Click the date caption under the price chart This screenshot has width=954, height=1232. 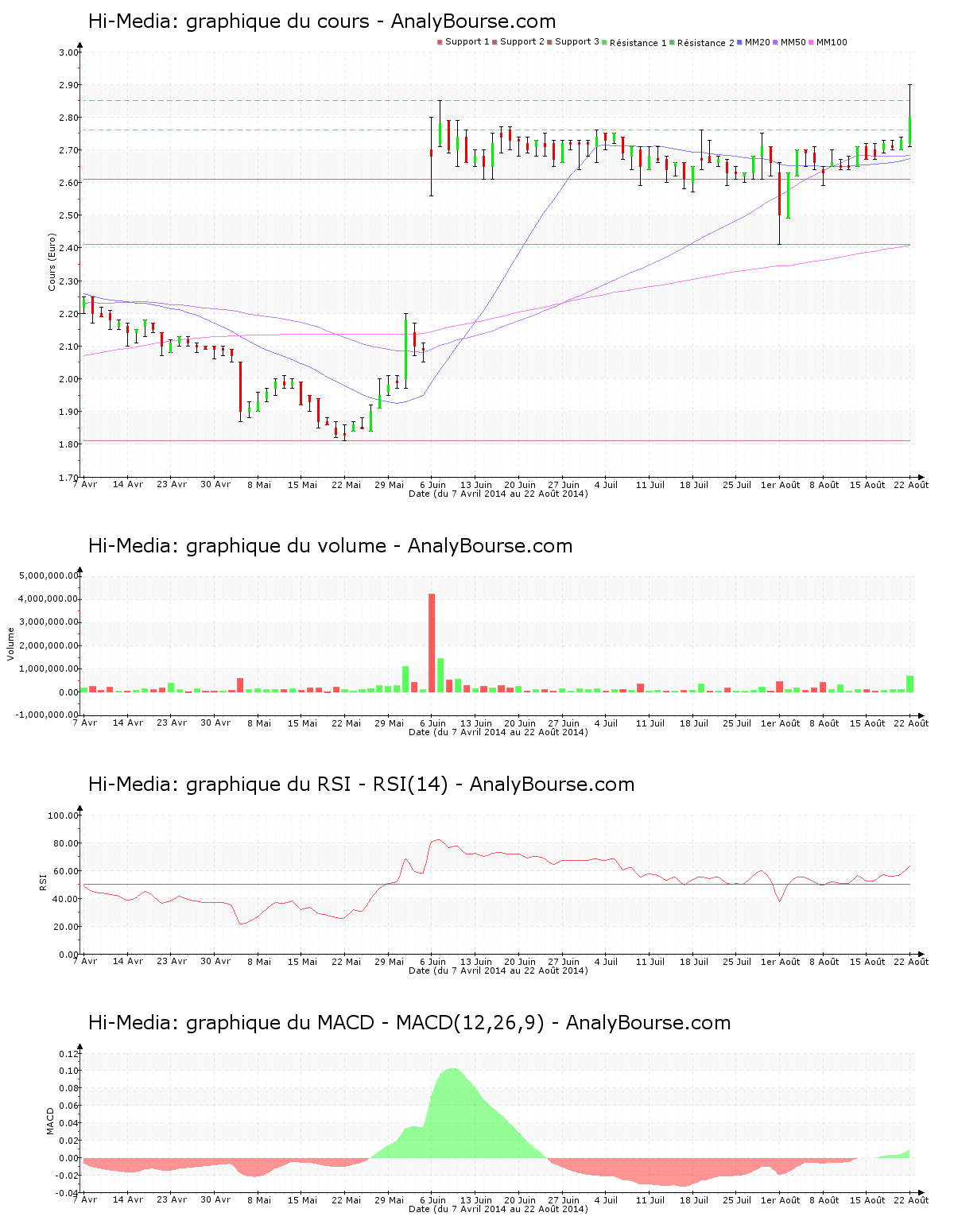[498, 494]
